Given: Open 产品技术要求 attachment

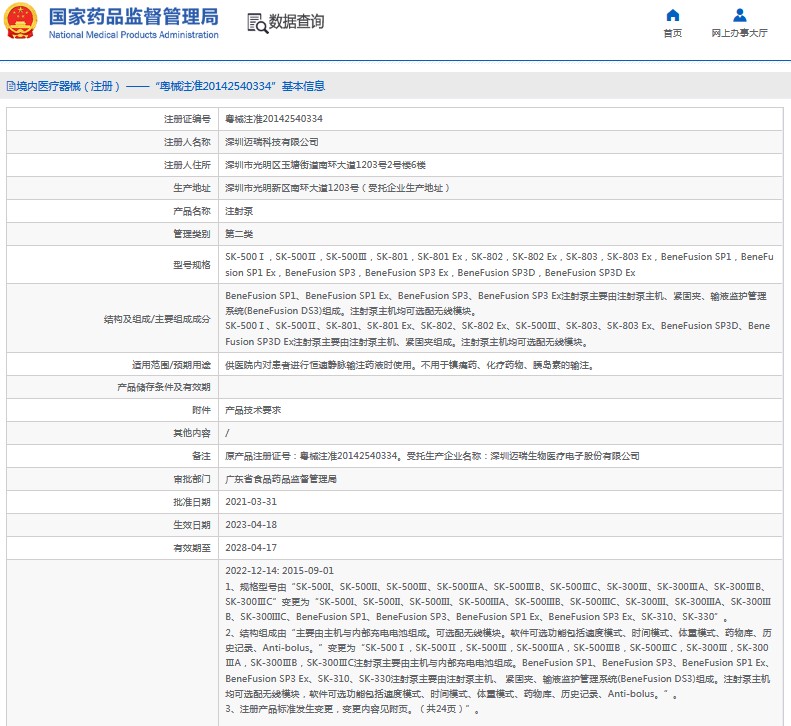Looking at the screenshot, I should point(253,410).
